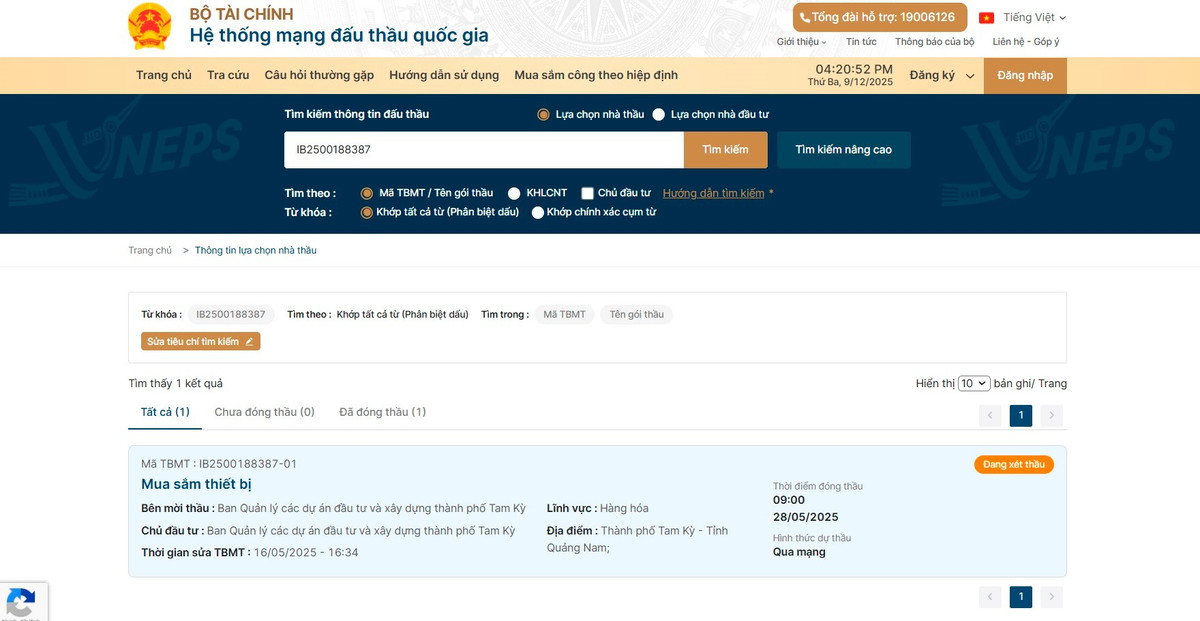Choose "Khớp chính xác cụm từ" keyword option

[538, 212]
